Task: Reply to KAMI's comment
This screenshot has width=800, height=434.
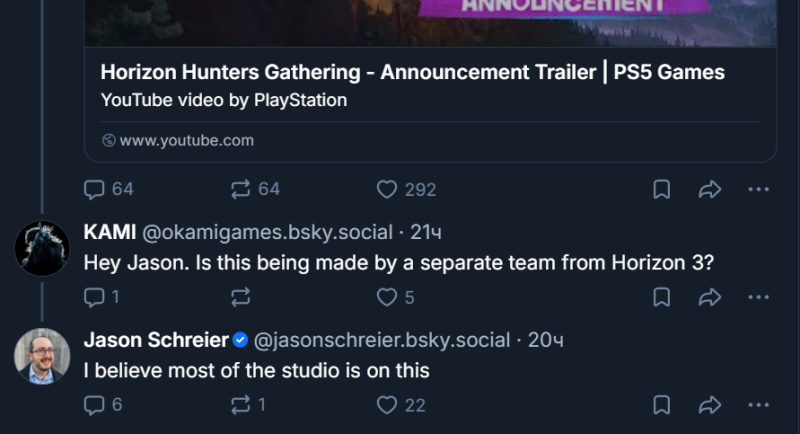Action: (94, 297)
